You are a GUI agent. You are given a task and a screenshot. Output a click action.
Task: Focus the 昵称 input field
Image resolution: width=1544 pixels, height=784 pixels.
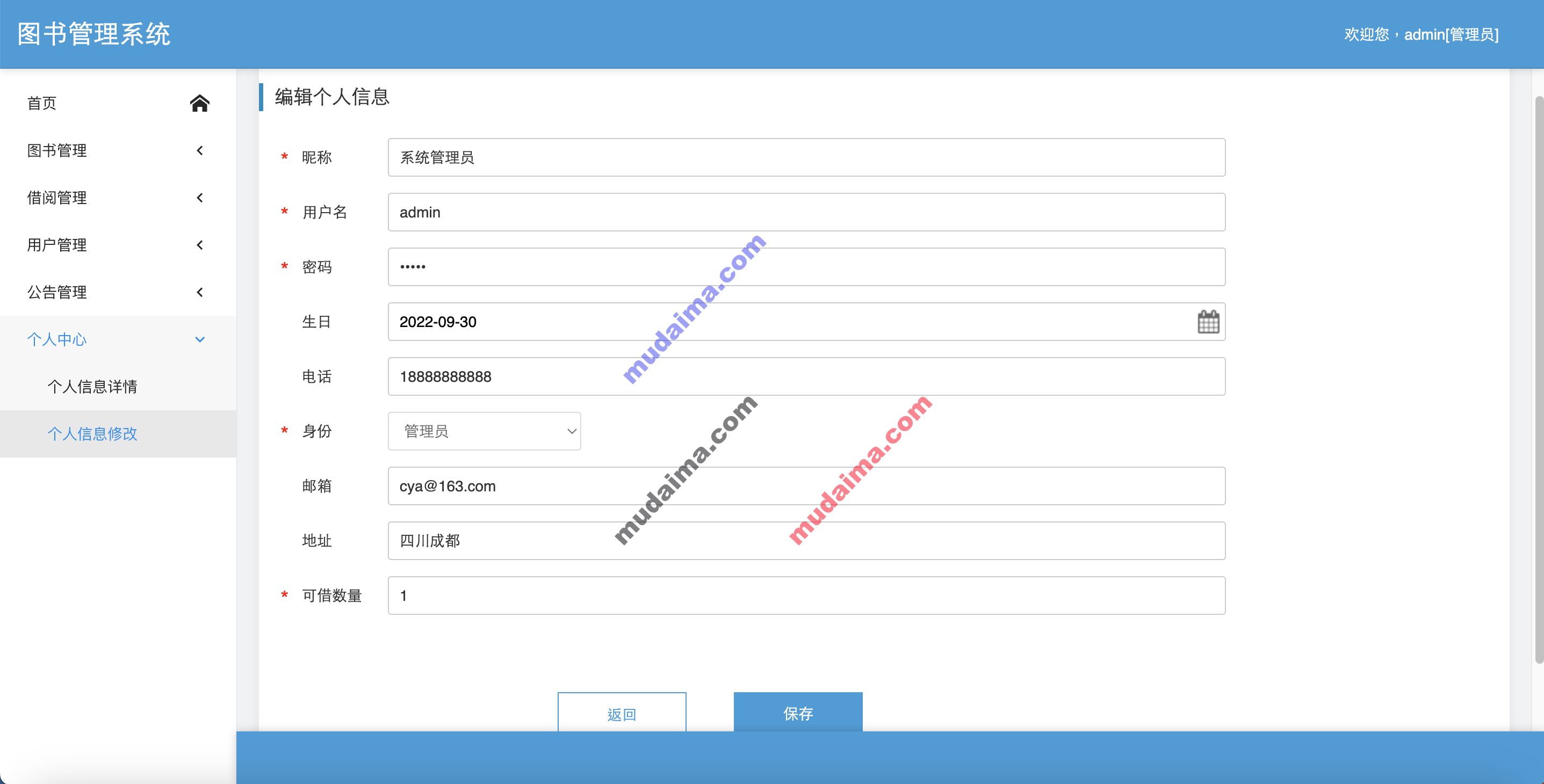click(806, 157)
